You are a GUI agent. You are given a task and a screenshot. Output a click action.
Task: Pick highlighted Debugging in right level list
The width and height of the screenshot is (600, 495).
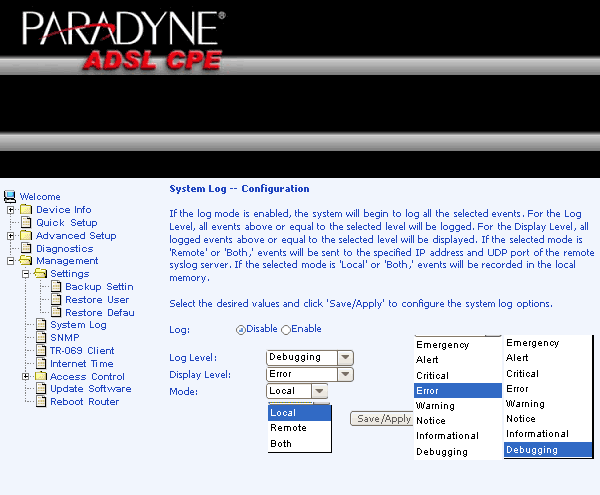click(x=548, y=450)
